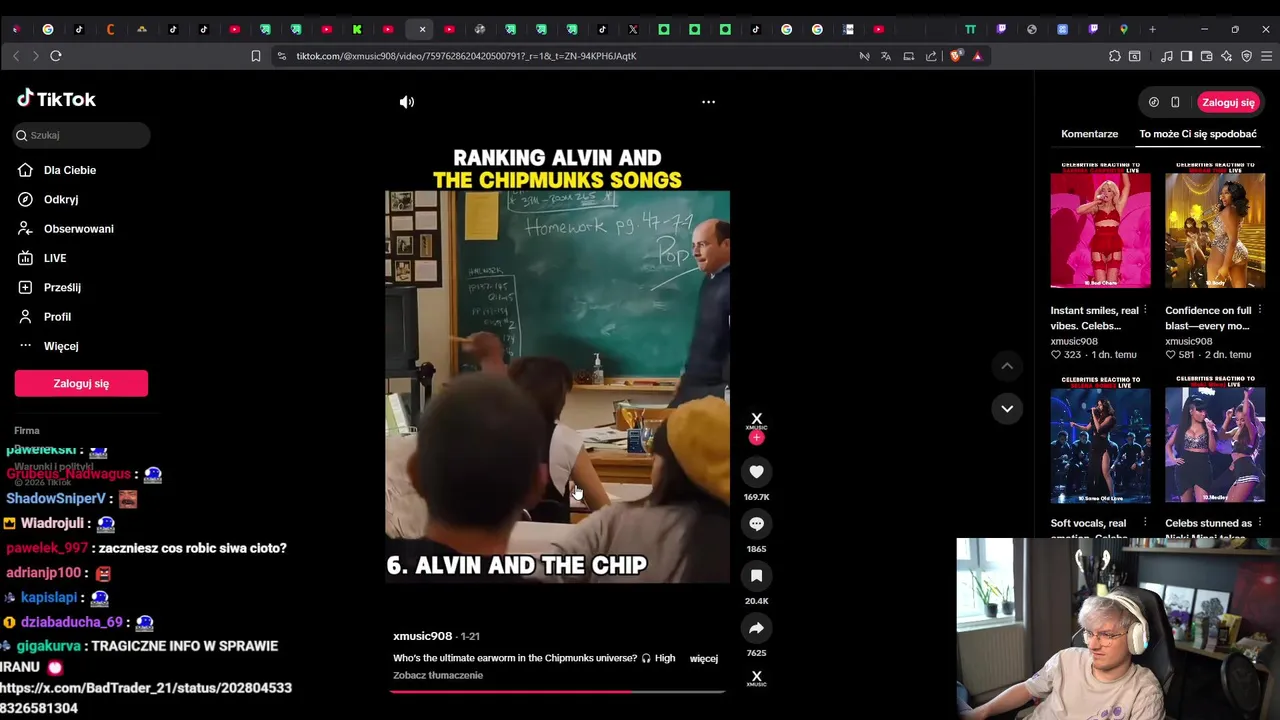
Task: Open the xmusic sound disc icon
Action: point(756,678)
